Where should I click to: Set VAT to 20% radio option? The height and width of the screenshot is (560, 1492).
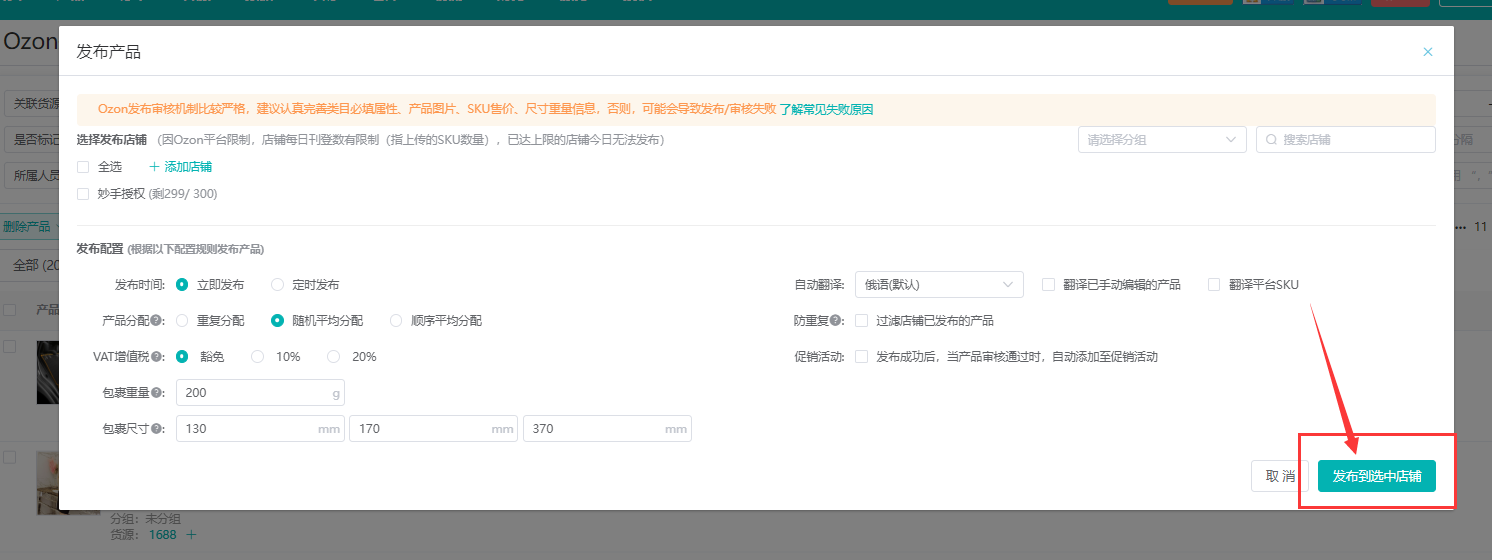334,357
